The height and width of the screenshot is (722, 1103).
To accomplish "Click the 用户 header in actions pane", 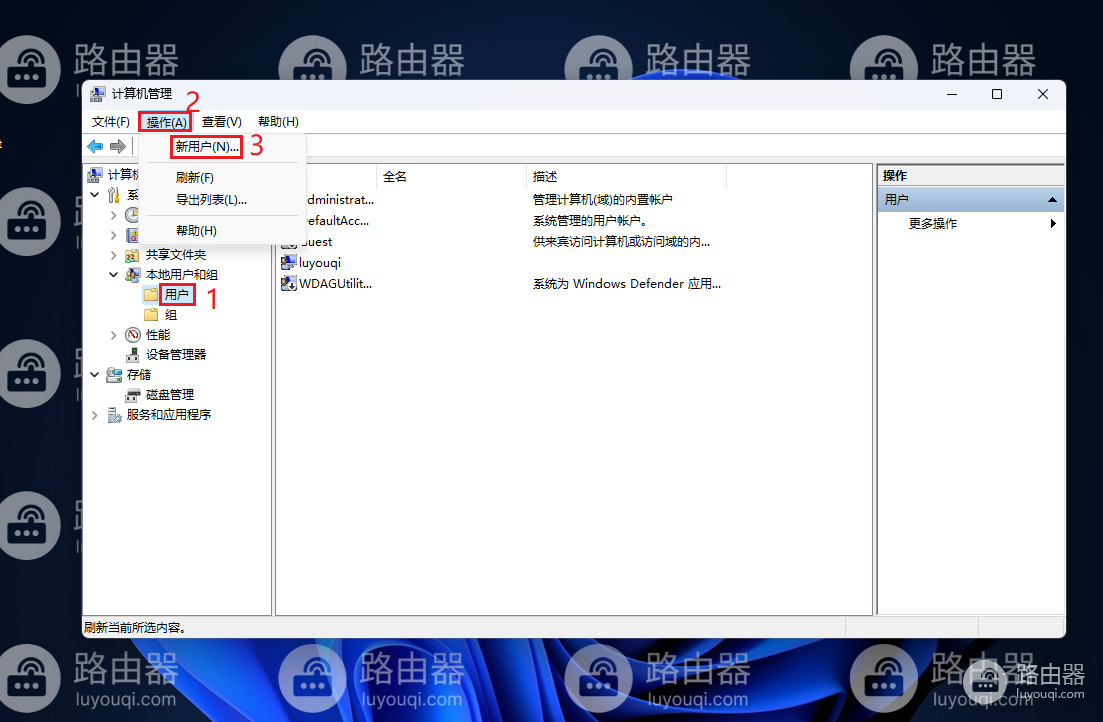I will 970,200.
